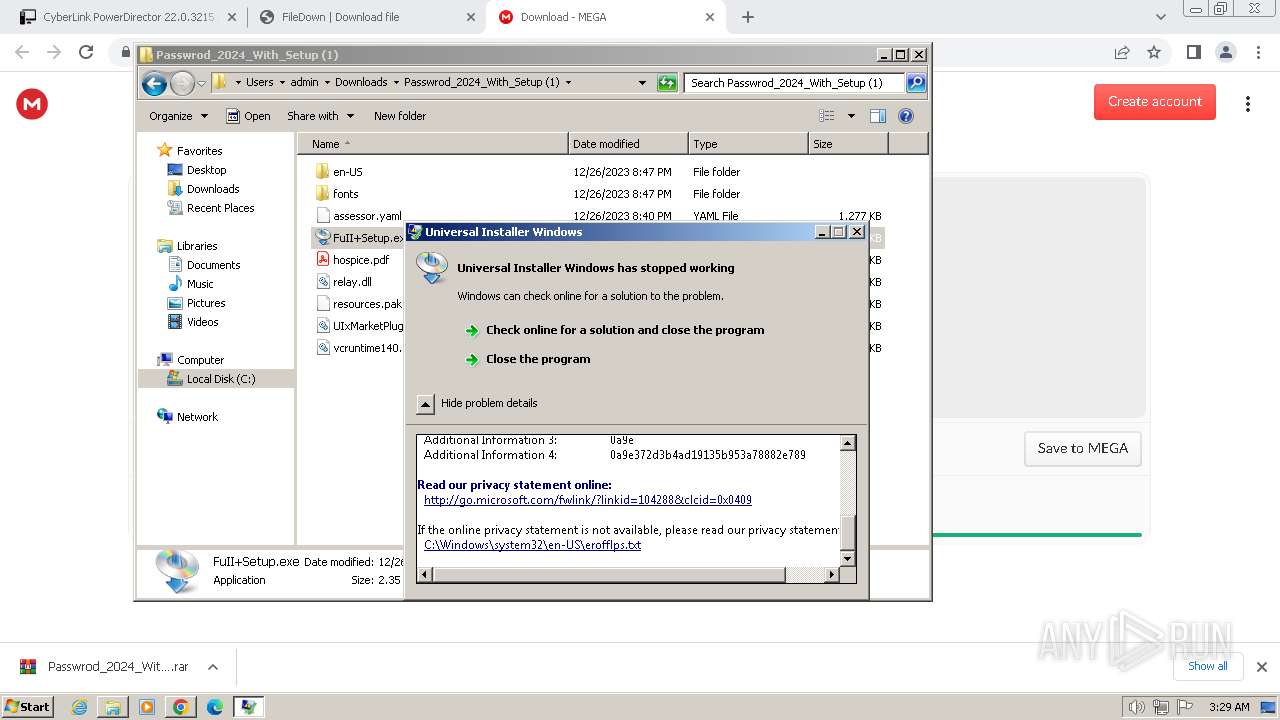
Task: Click New folder in Explorer toolbar
Action: pyautogui.click(x=400, y=116)
